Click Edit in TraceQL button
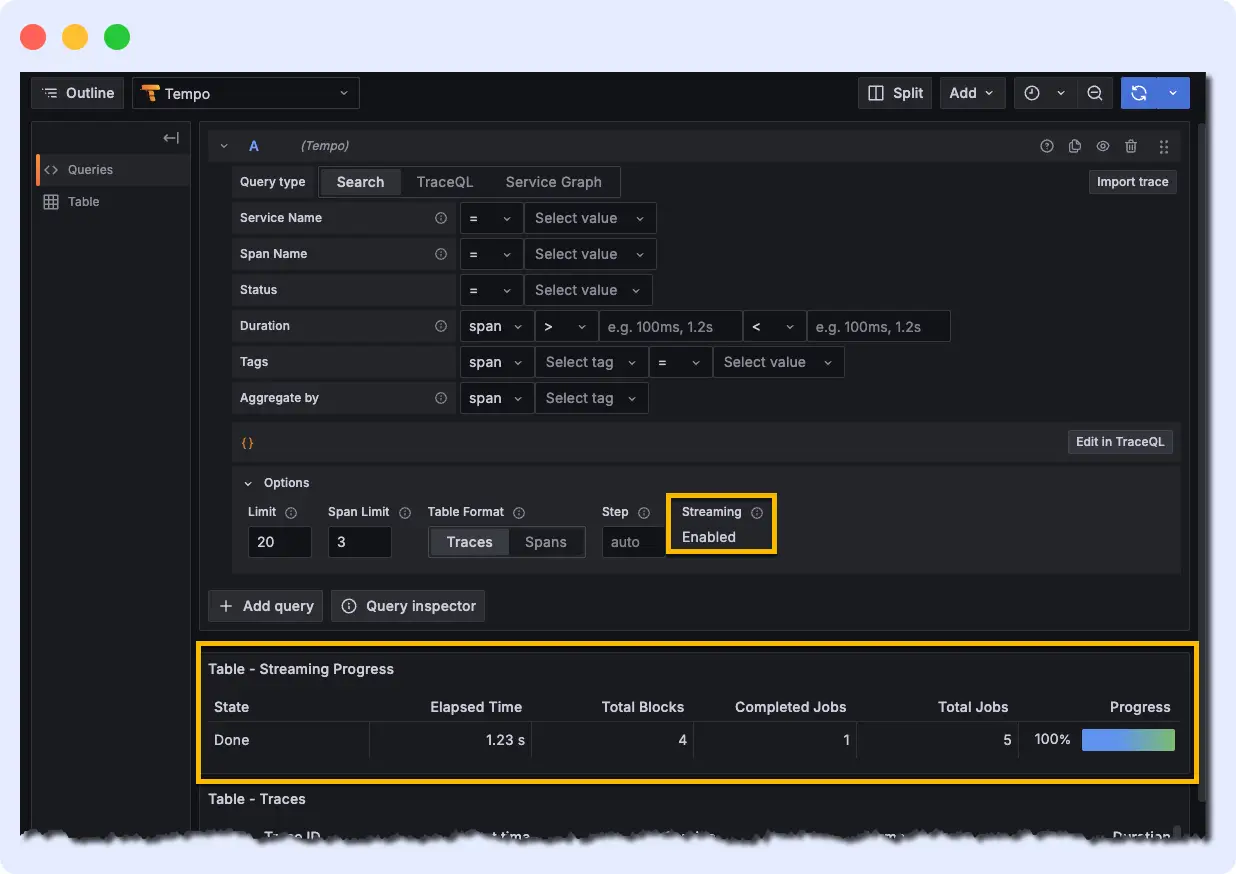The height and width of the screenshot is (874, 1236). click(x=1120, y=441)
